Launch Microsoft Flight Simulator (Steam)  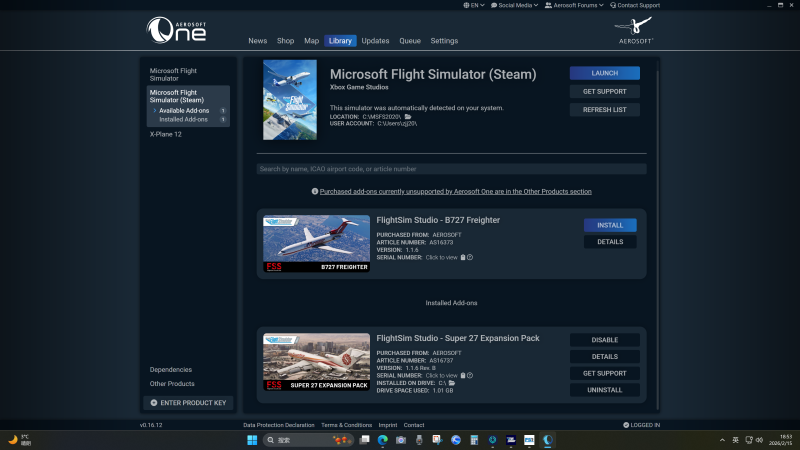click(x=605, y=73)
